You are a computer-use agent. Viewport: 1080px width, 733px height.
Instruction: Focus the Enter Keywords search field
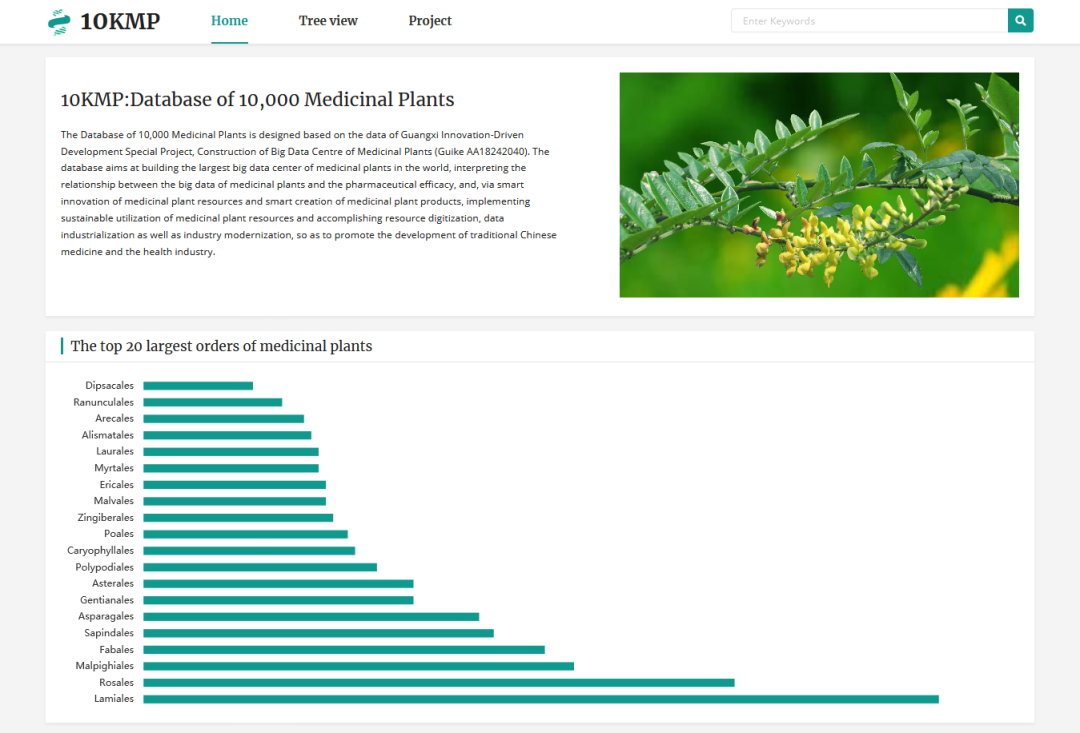tap(869, 21)
